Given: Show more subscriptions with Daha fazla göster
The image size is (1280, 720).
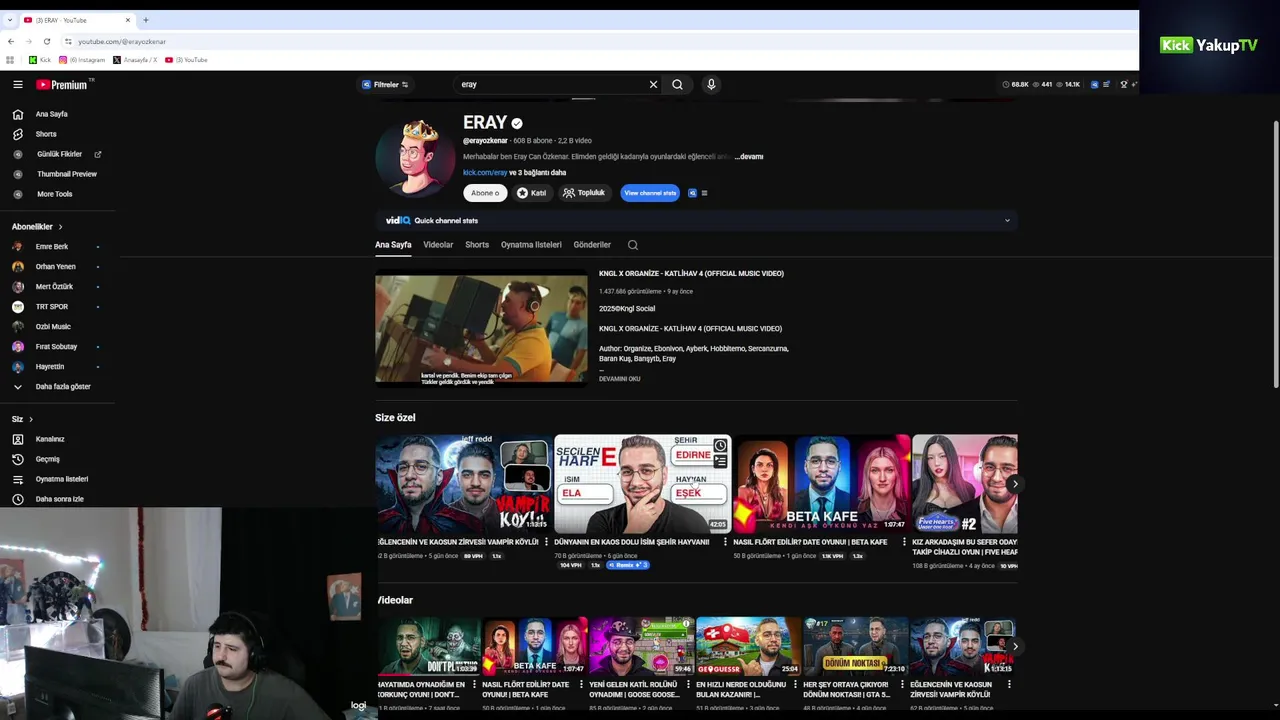Looking at the screenshot, I should click(62, 386).
